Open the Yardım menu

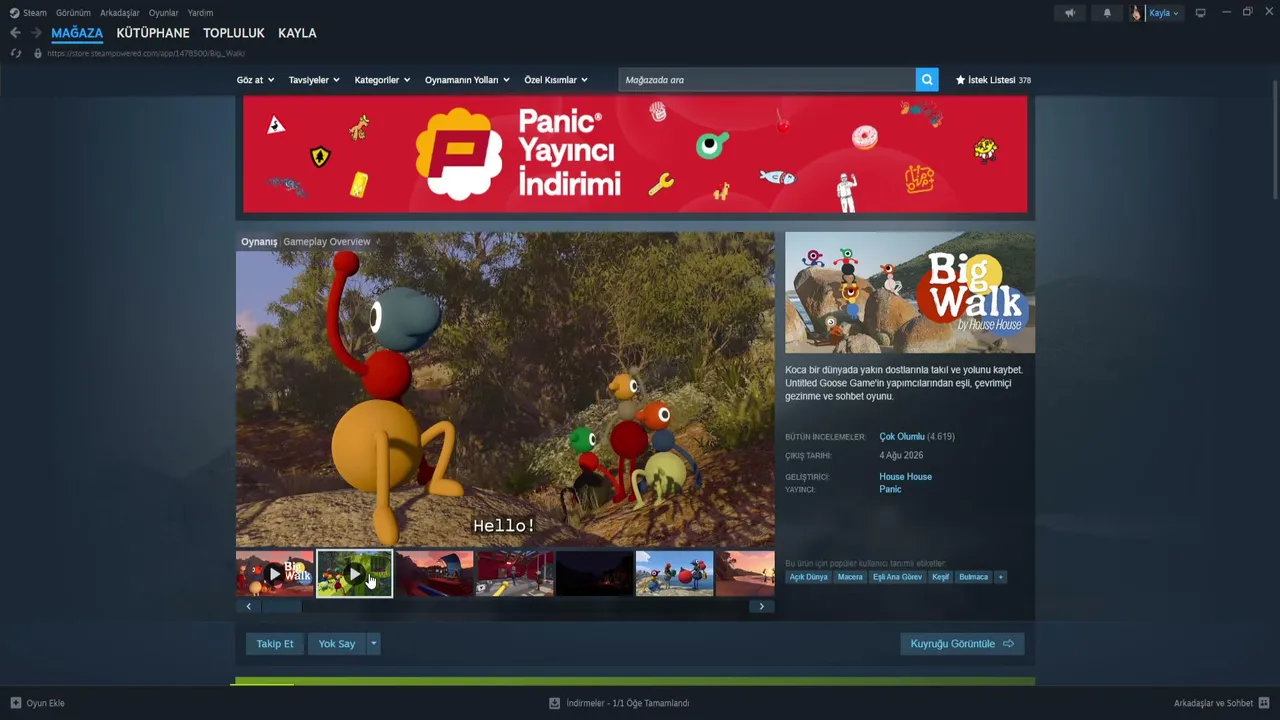point(200,13)
